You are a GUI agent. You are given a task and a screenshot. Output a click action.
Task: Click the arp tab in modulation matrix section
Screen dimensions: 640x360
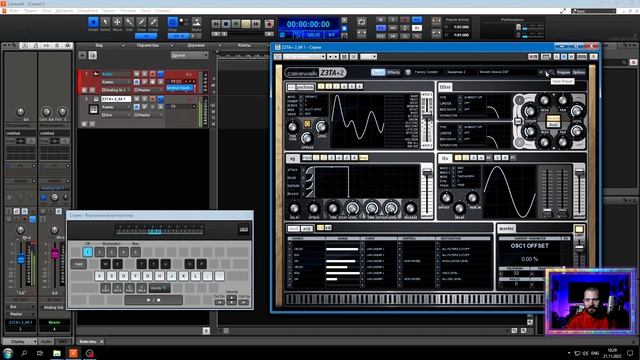click(307, 228)
